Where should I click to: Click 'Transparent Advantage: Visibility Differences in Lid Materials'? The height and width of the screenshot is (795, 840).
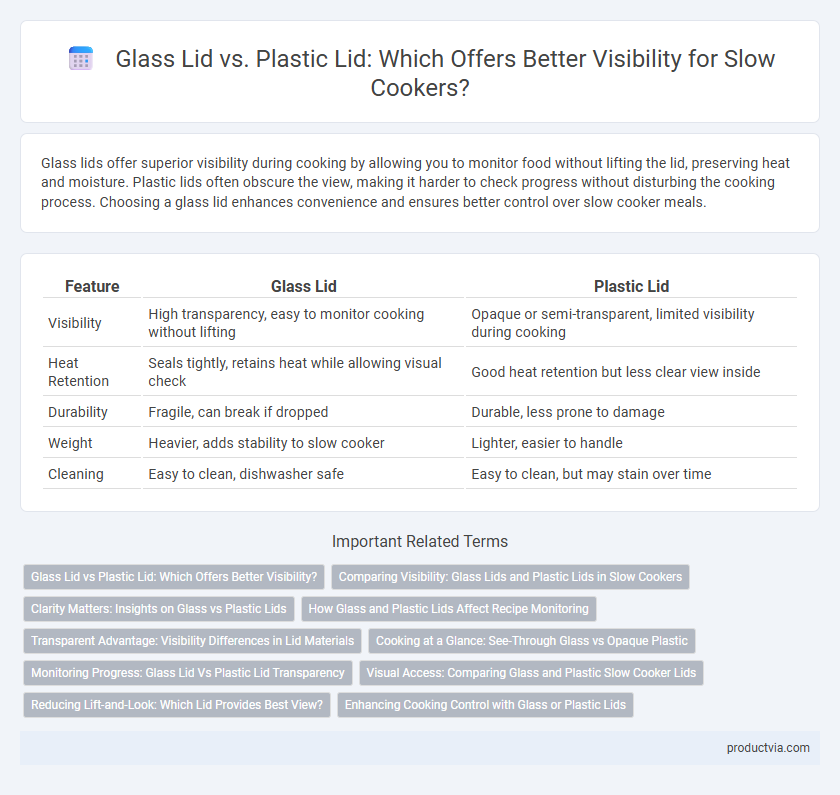[192, 641]
